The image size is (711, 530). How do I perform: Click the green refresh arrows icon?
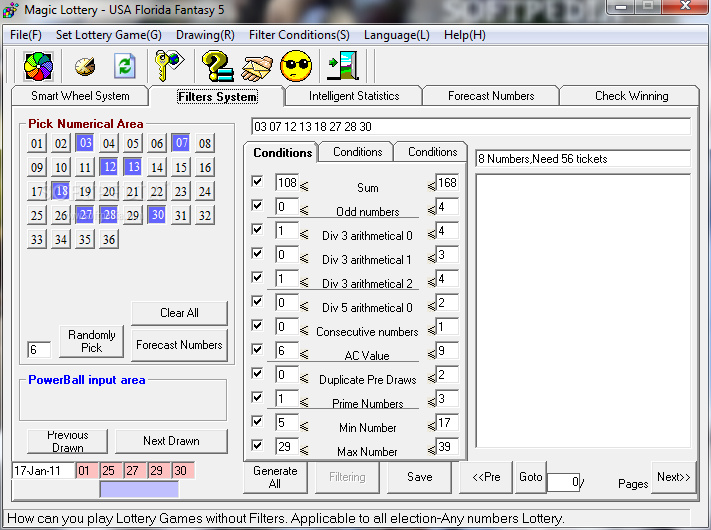(x=125, y=66)
